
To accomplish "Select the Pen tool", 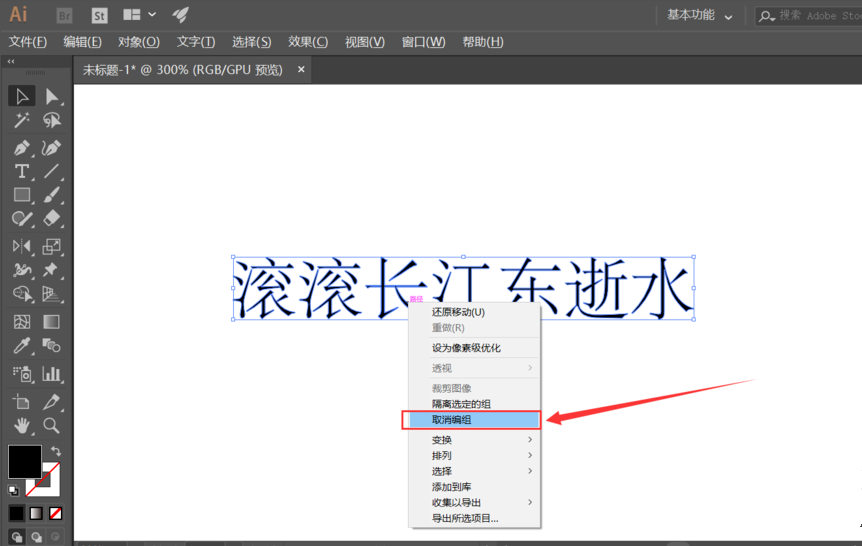I will click(21, 147).
